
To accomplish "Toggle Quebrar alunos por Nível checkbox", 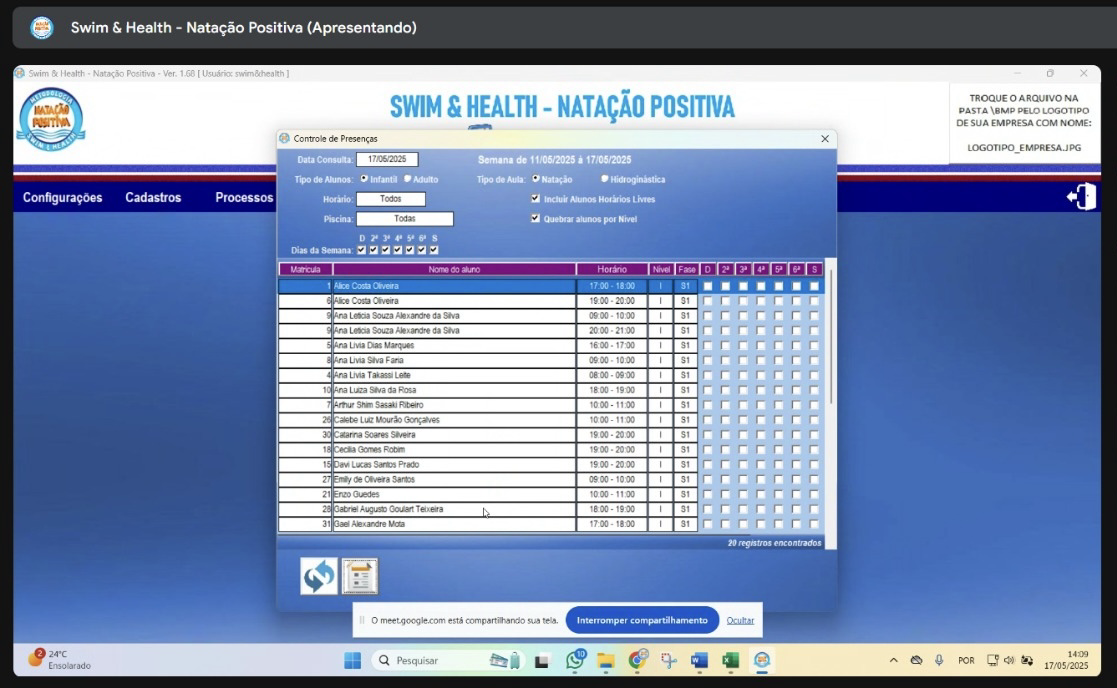I will pyautogui.click(x=535, y=219).
